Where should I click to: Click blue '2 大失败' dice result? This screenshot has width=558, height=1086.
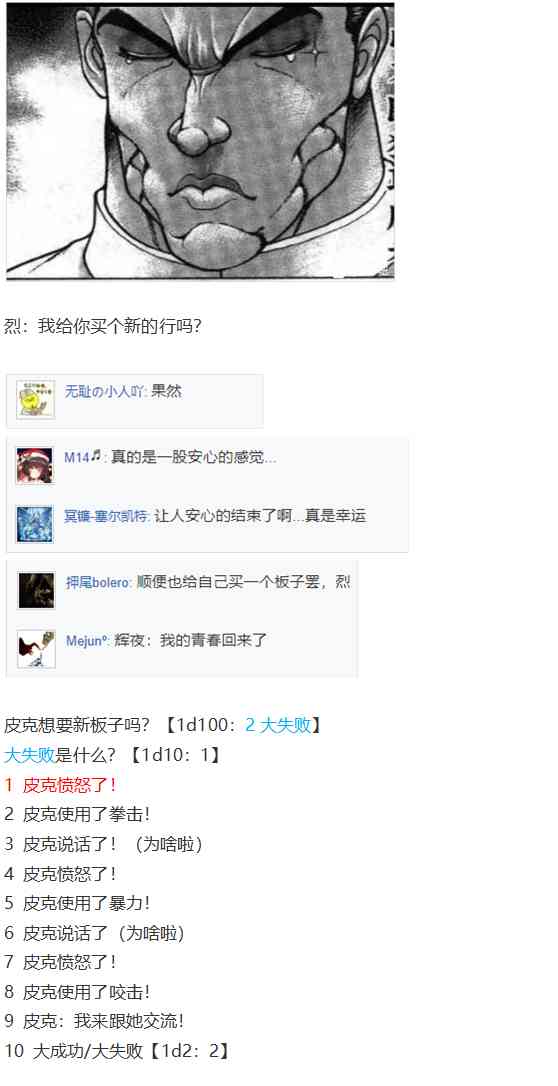click(278, 725)
